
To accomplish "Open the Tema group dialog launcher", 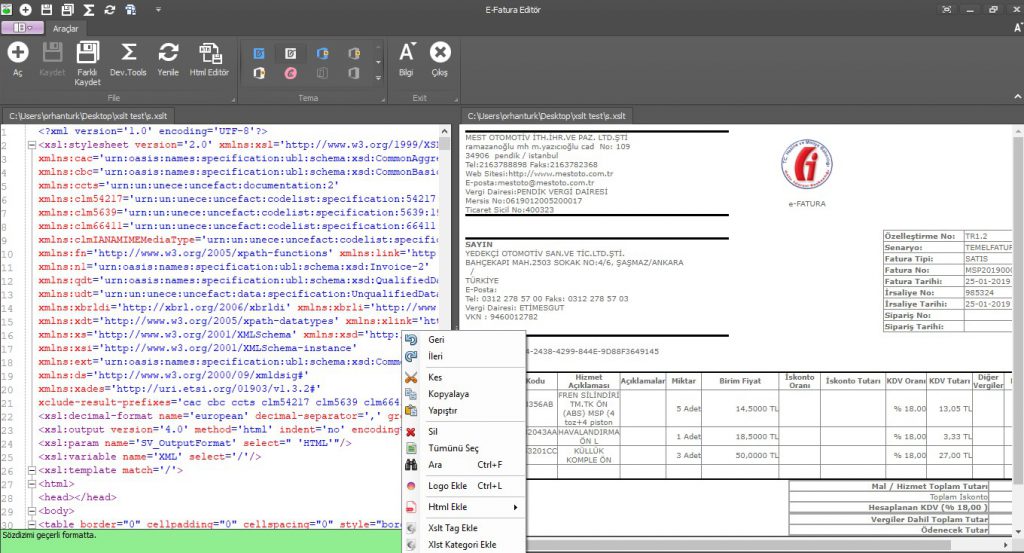I will tap(383, 100).
